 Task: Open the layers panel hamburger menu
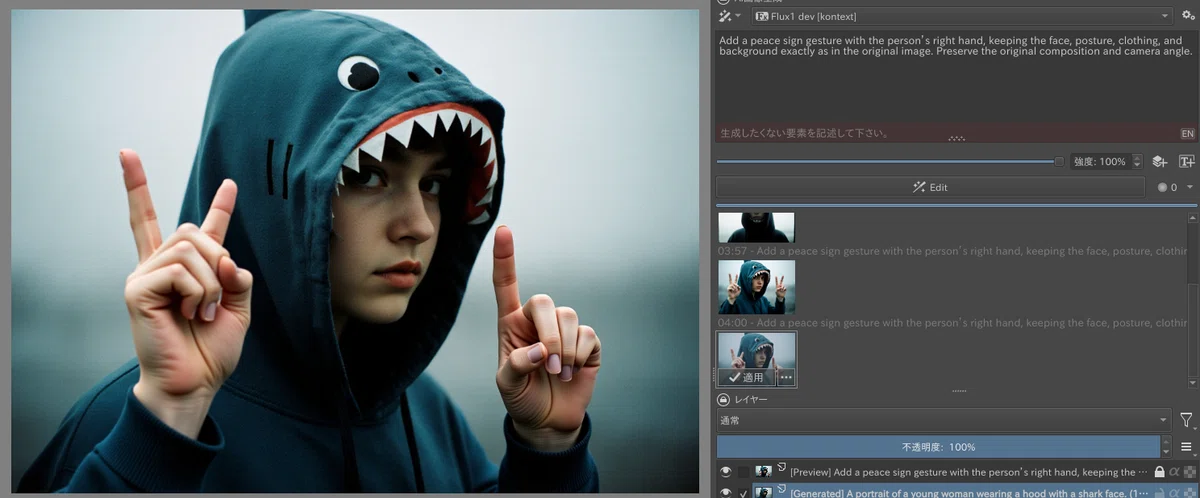coord(1186,447)
